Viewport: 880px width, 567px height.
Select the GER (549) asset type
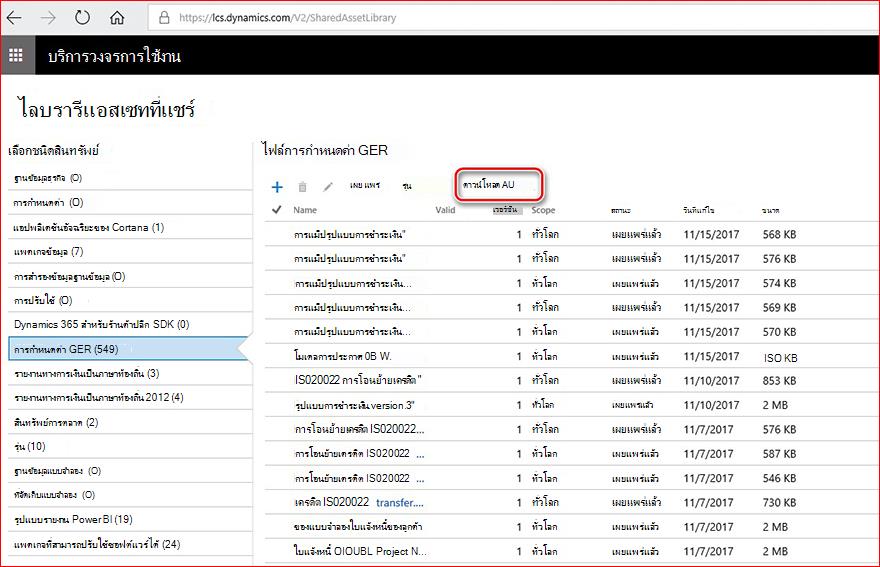tap(127, 349)
